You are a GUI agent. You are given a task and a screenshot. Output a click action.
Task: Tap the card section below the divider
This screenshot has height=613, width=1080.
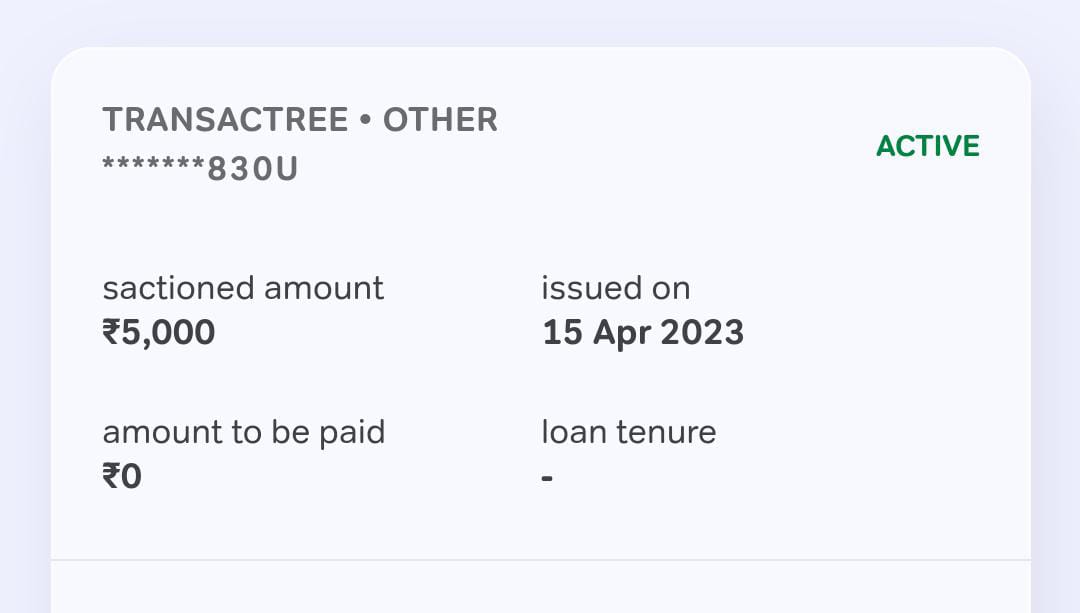540,590
